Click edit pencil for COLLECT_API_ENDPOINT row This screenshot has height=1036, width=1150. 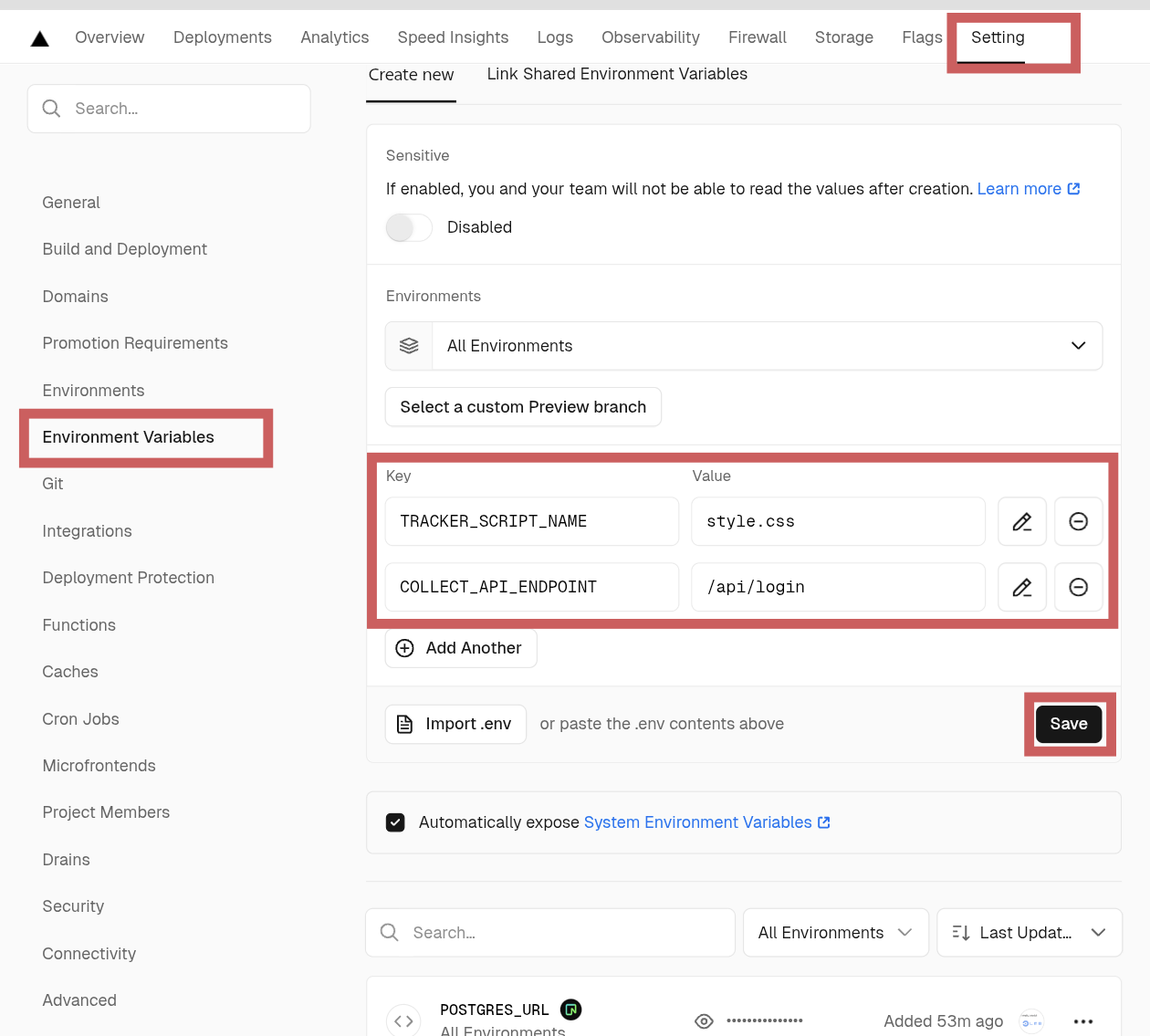point(1021,587)
